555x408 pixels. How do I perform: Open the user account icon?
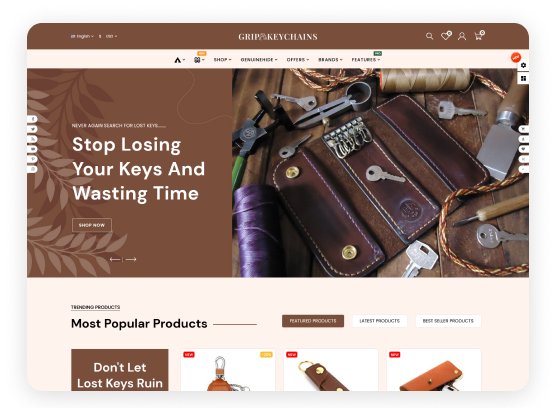click(x=462, y=36)
